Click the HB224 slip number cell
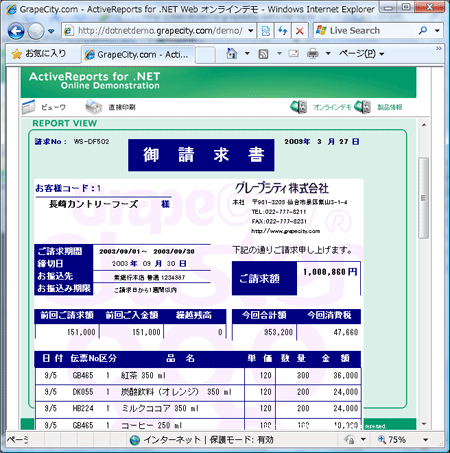450x453 pixels. (x=83, y=408)
